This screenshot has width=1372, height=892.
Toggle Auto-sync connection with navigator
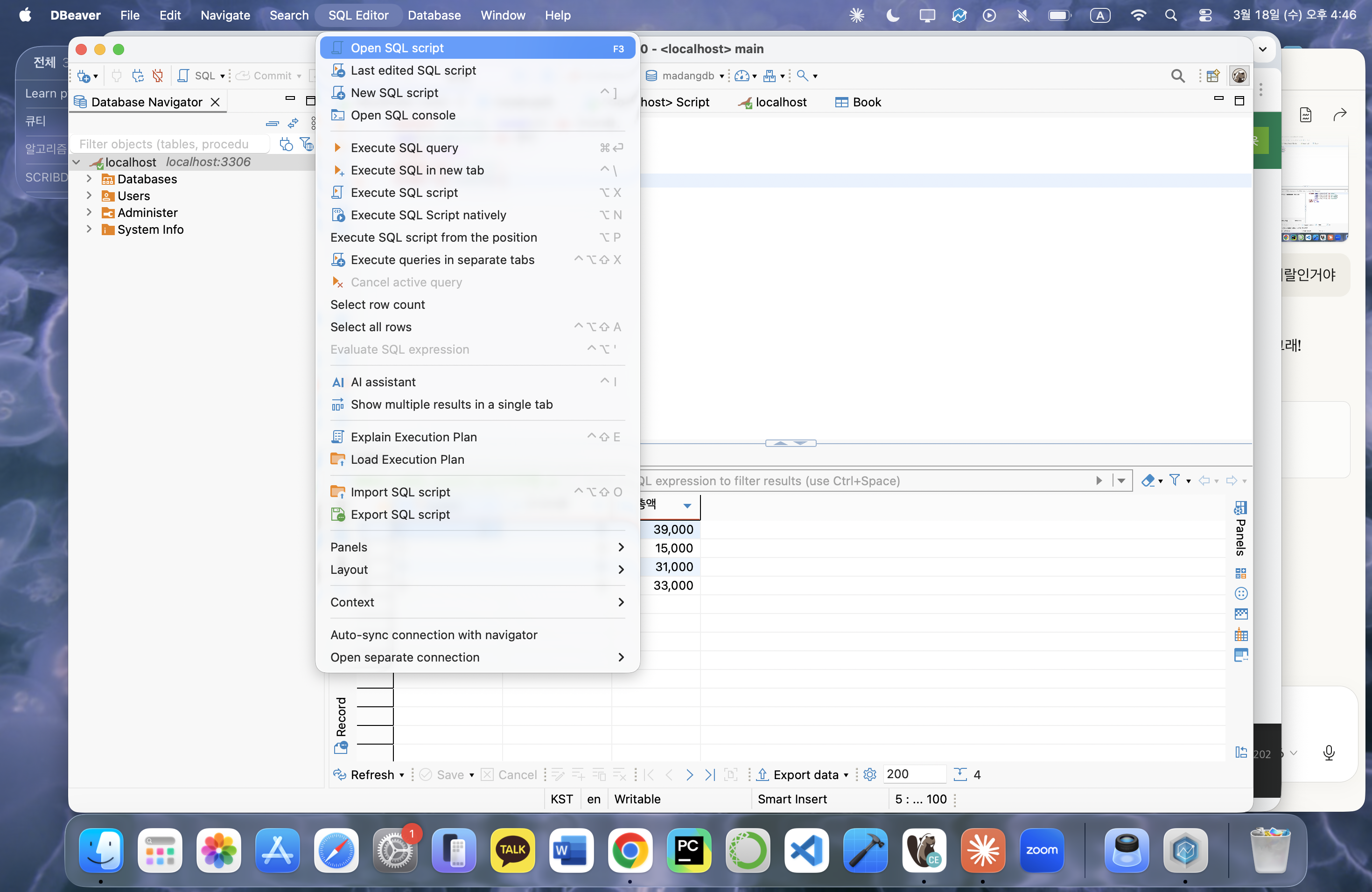click(434, 634)
